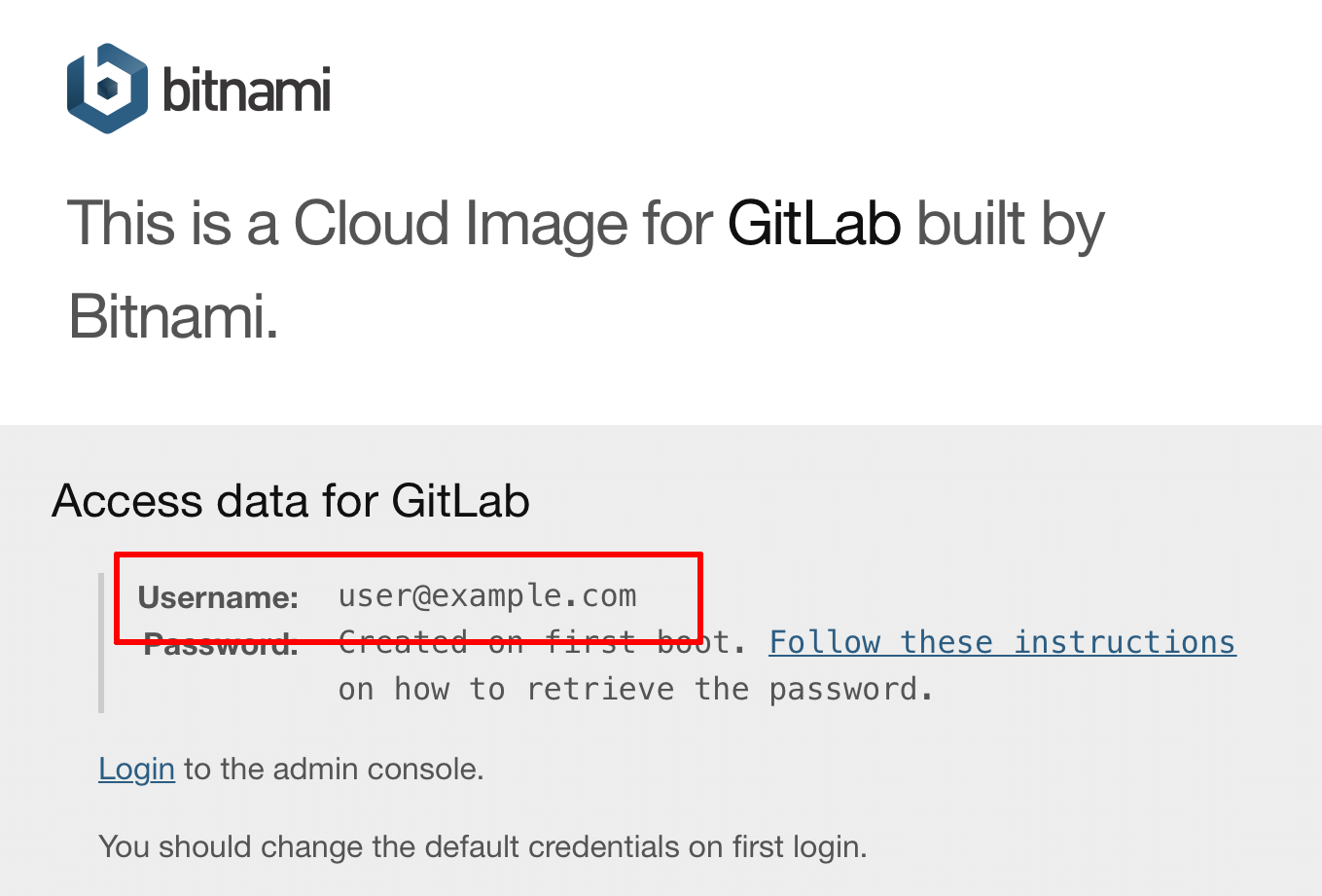Click 'built by' in the main headline
Image resolution: width=1322 pixels, height=896 pixels.
pos(1011,226)
